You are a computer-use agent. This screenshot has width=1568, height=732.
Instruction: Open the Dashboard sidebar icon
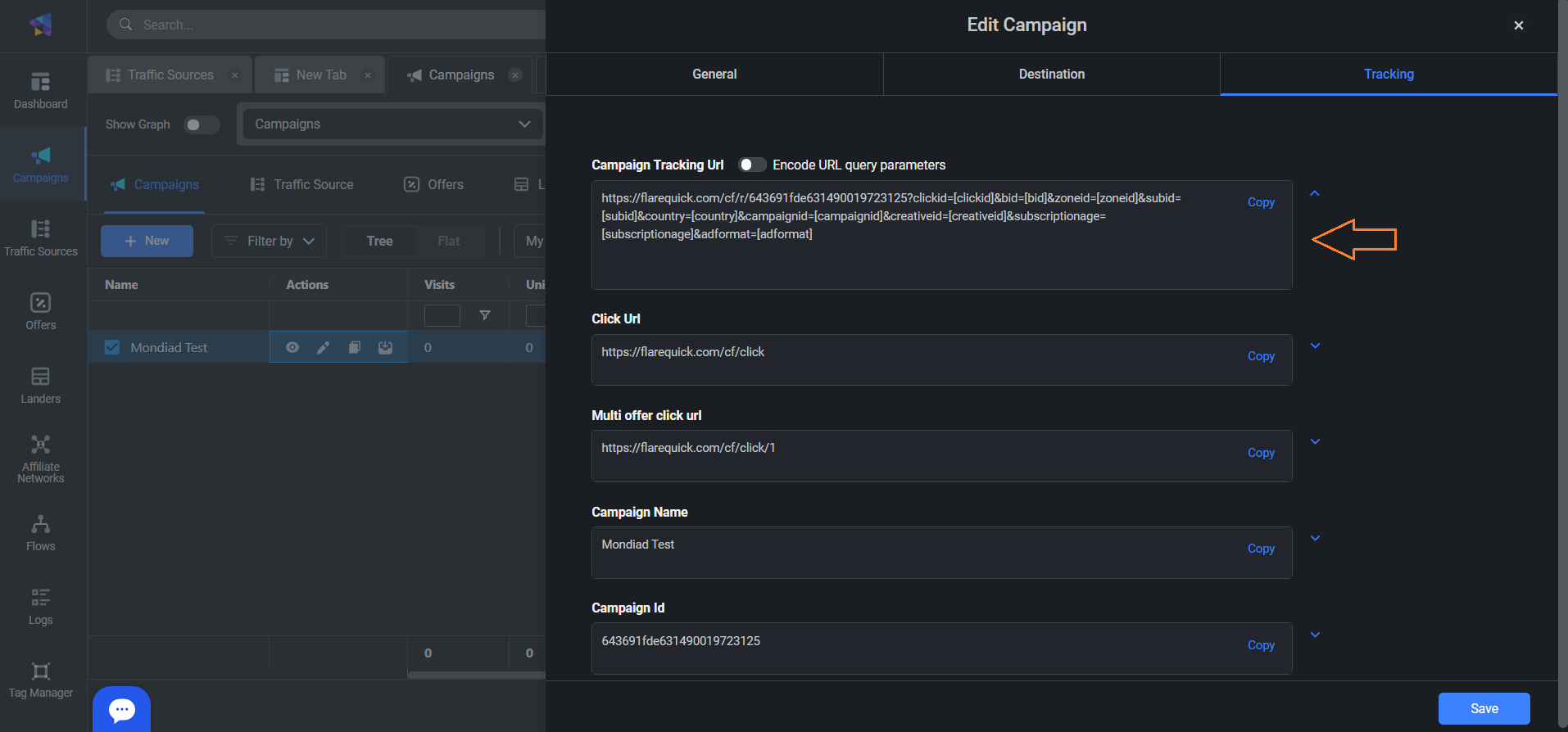(x=40, y=90)
